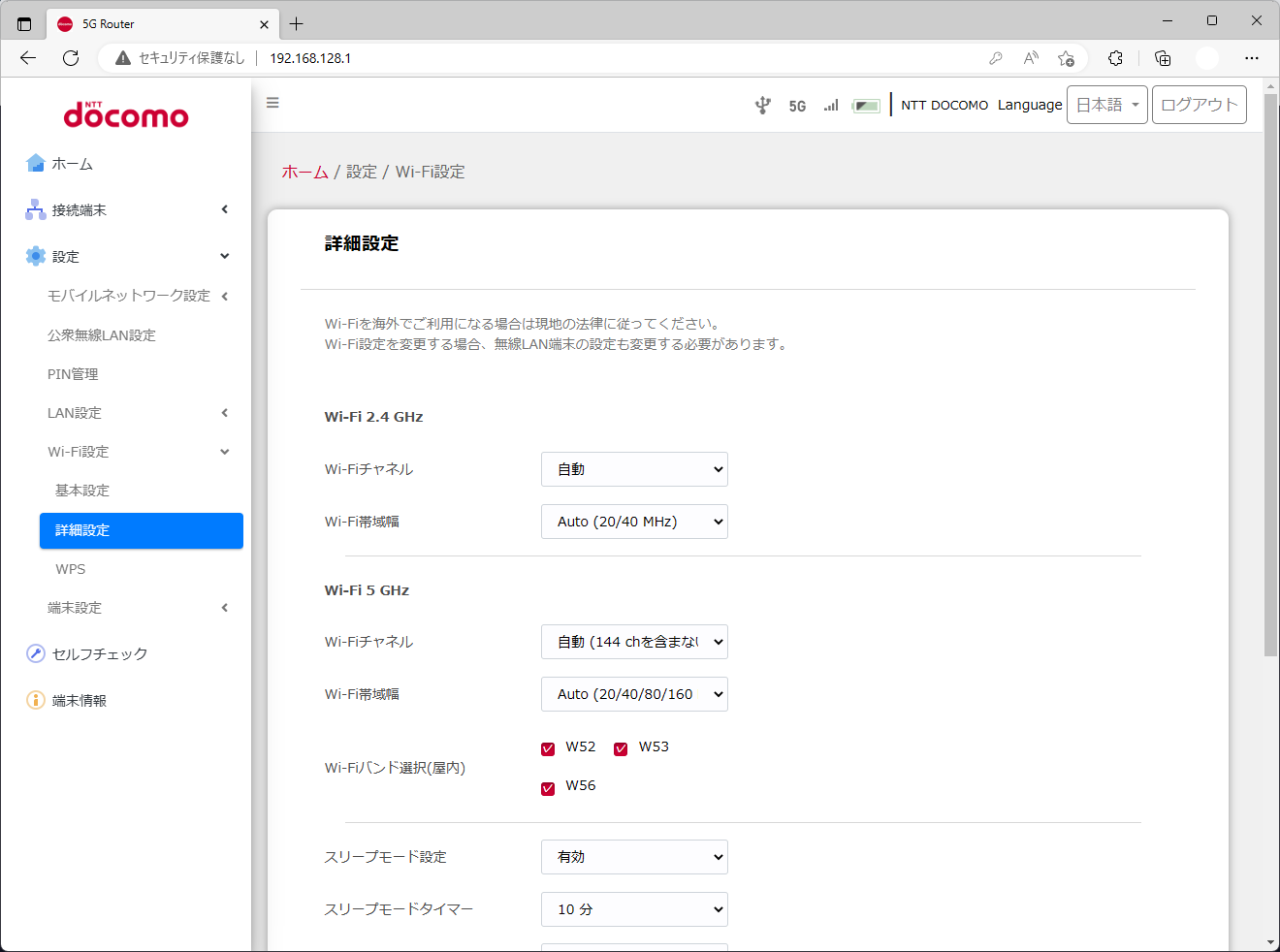Open settings via the 設定 gear icon

pos(35,256)
